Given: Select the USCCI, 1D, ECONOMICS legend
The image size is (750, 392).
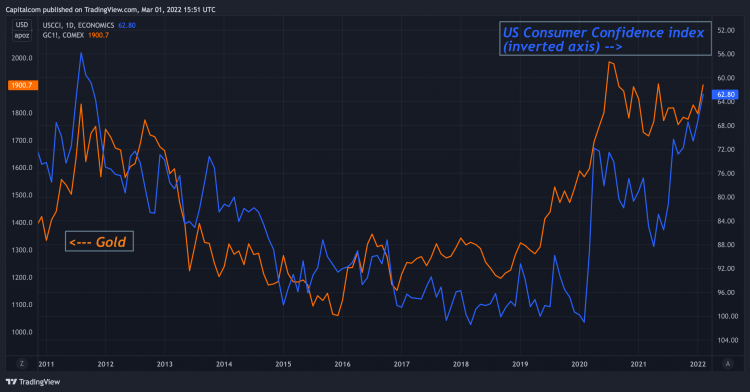Looking at the screenshot, I should pyautogui.click(x=78, y=25).
